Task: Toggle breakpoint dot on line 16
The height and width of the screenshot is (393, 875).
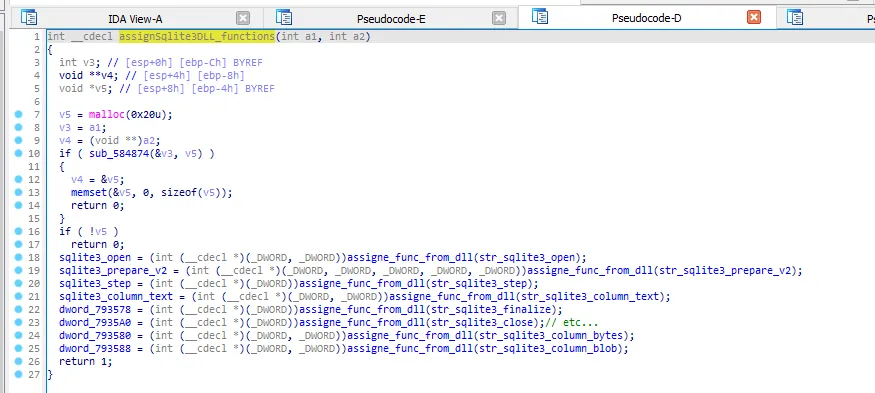Action: click(18, 231)
